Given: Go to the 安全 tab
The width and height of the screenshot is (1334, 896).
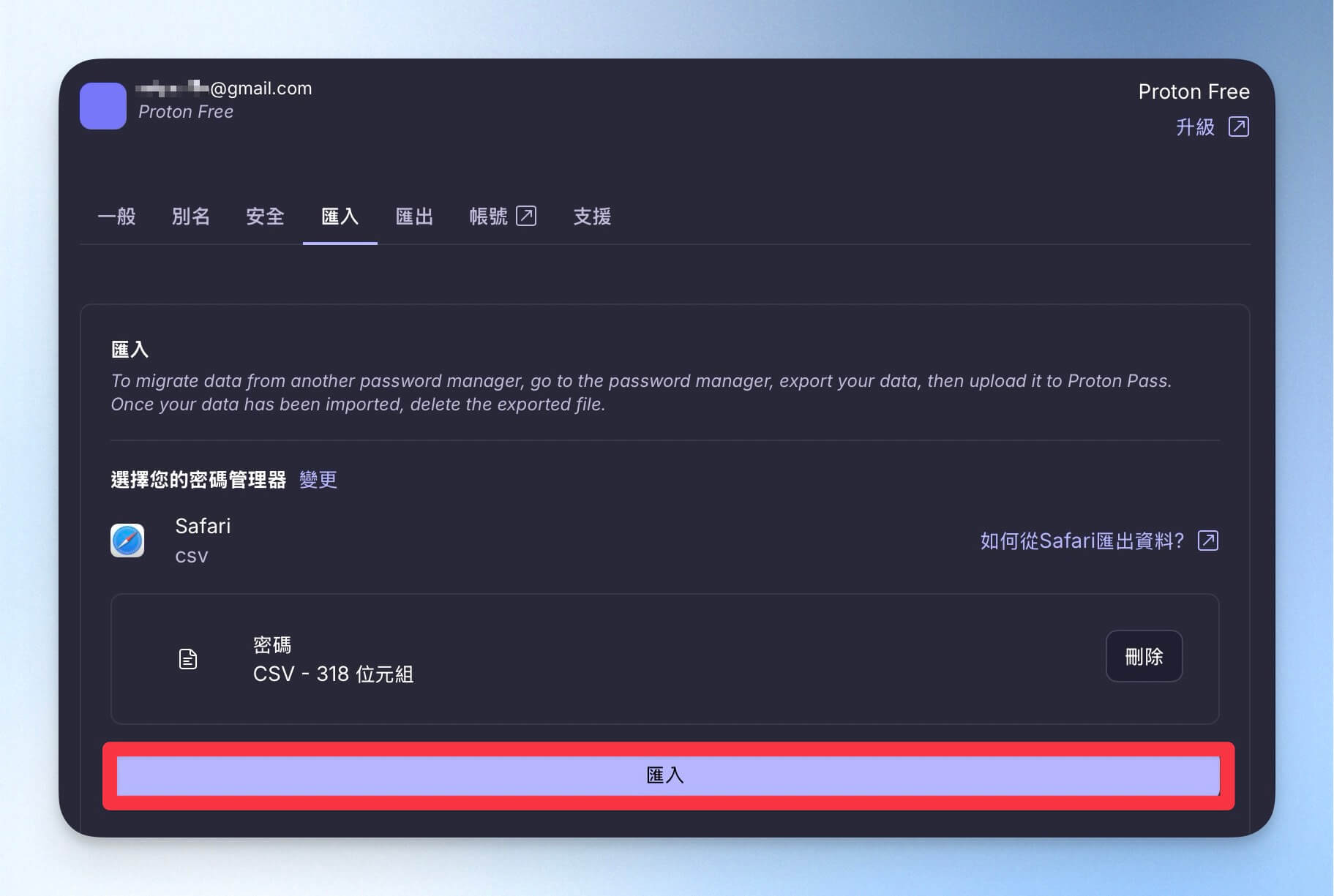Looking at the screenshot, I should (265, 217).
